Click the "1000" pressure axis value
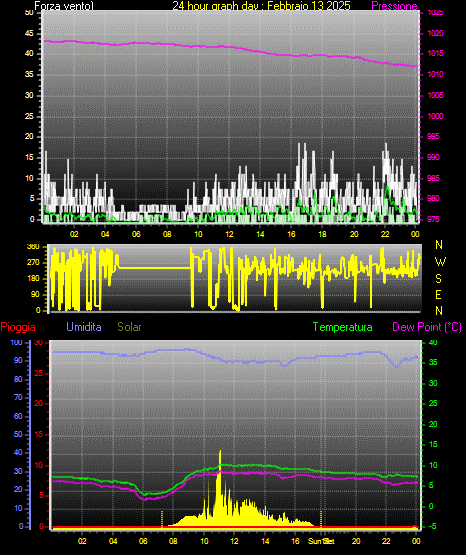 (x=436, y=116)
